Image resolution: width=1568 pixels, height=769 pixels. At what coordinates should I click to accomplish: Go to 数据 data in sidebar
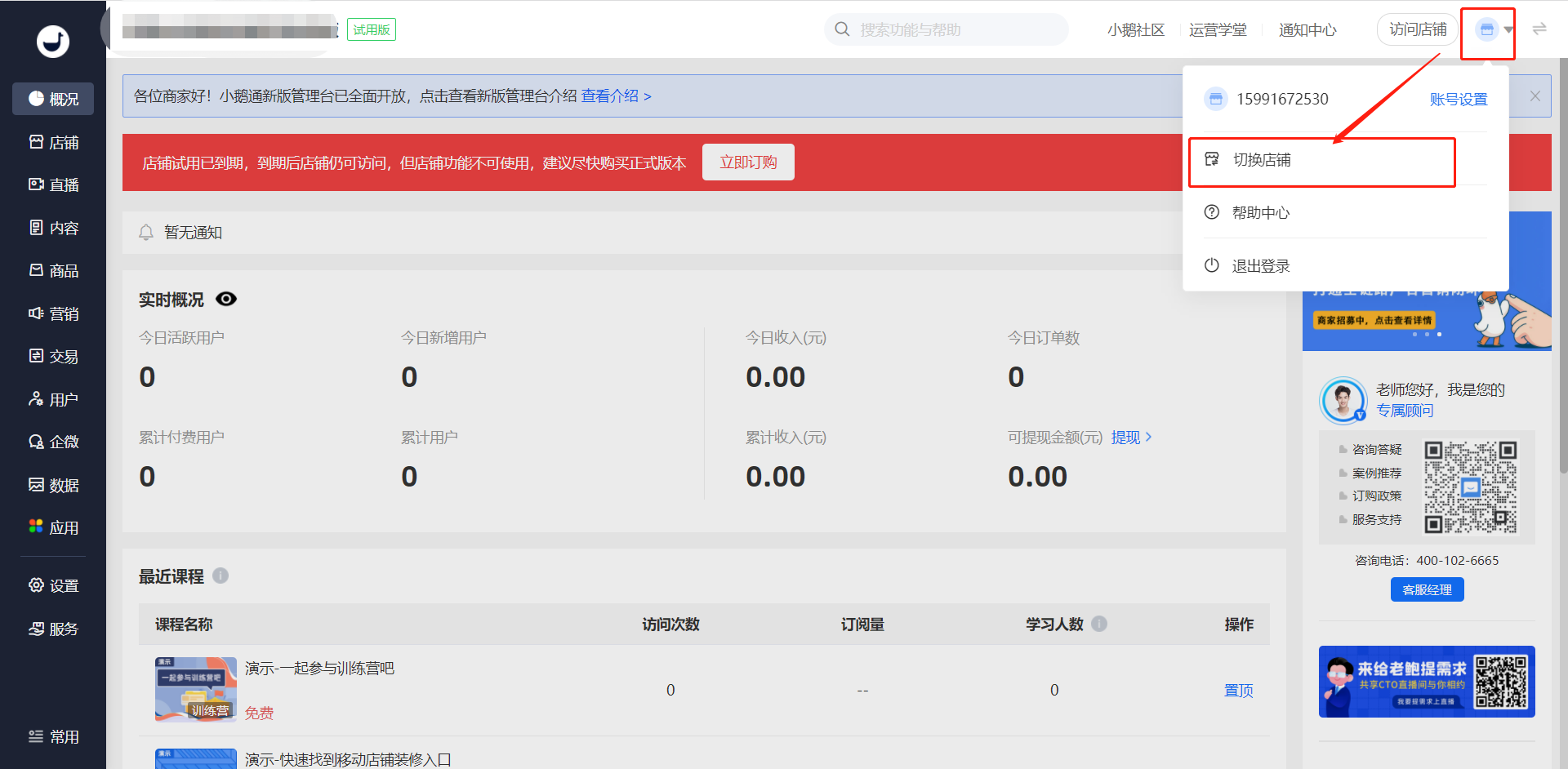click(53, 485)
